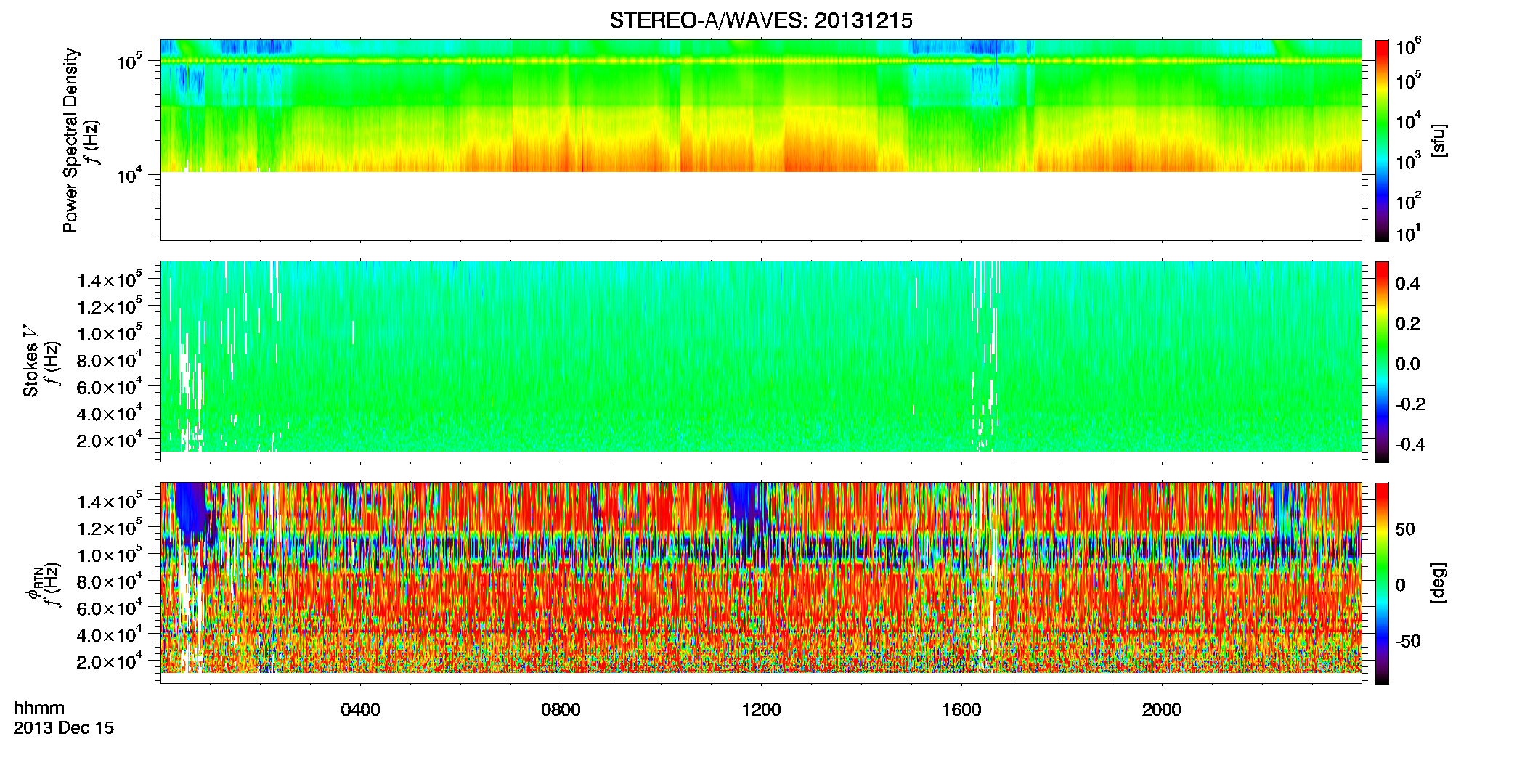Click the 0800 time tick label
Screen dimensions: 1522x784
click(x=561, y=709)
